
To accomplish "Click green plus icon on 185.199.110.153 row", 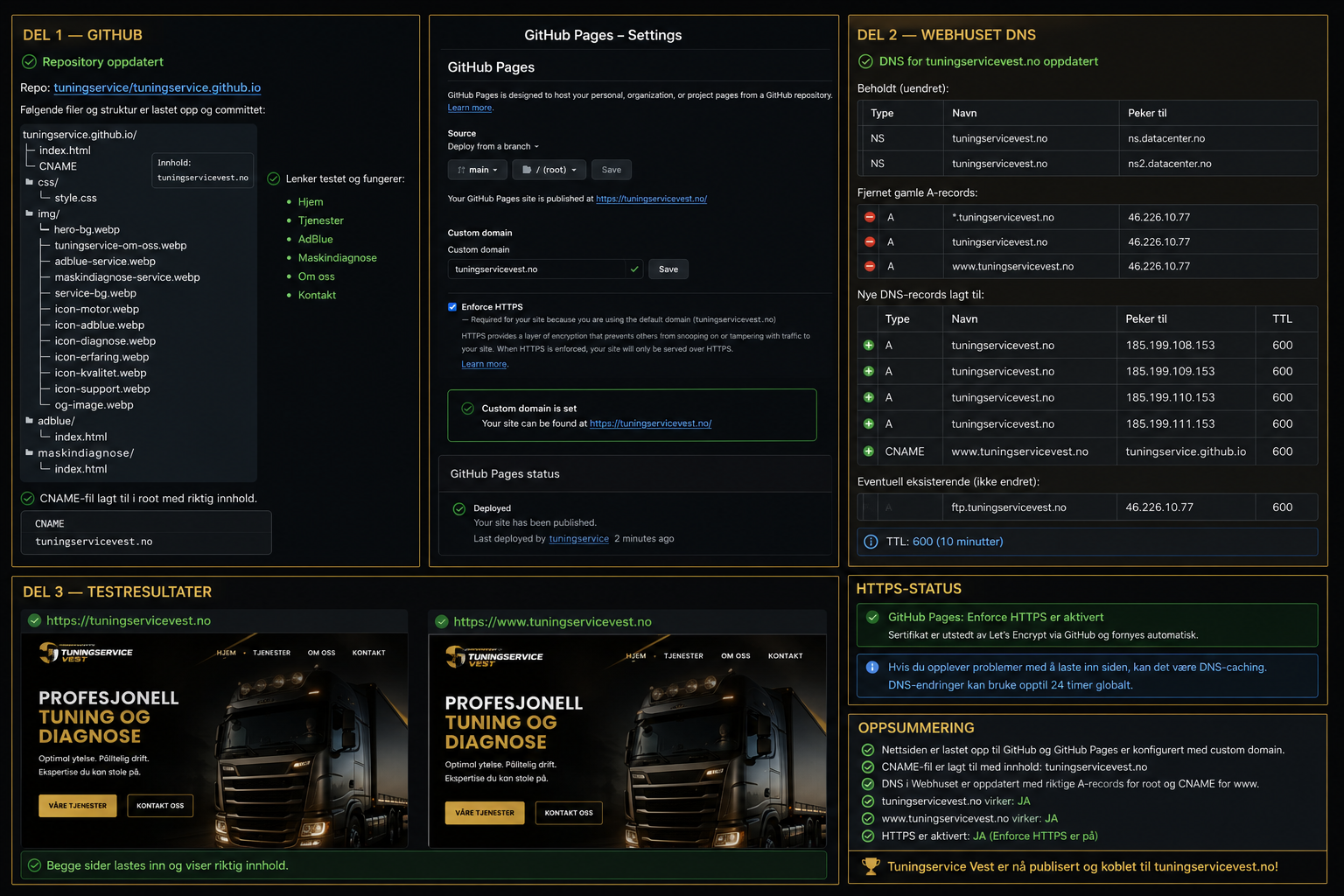I will (x=869, y=397).
